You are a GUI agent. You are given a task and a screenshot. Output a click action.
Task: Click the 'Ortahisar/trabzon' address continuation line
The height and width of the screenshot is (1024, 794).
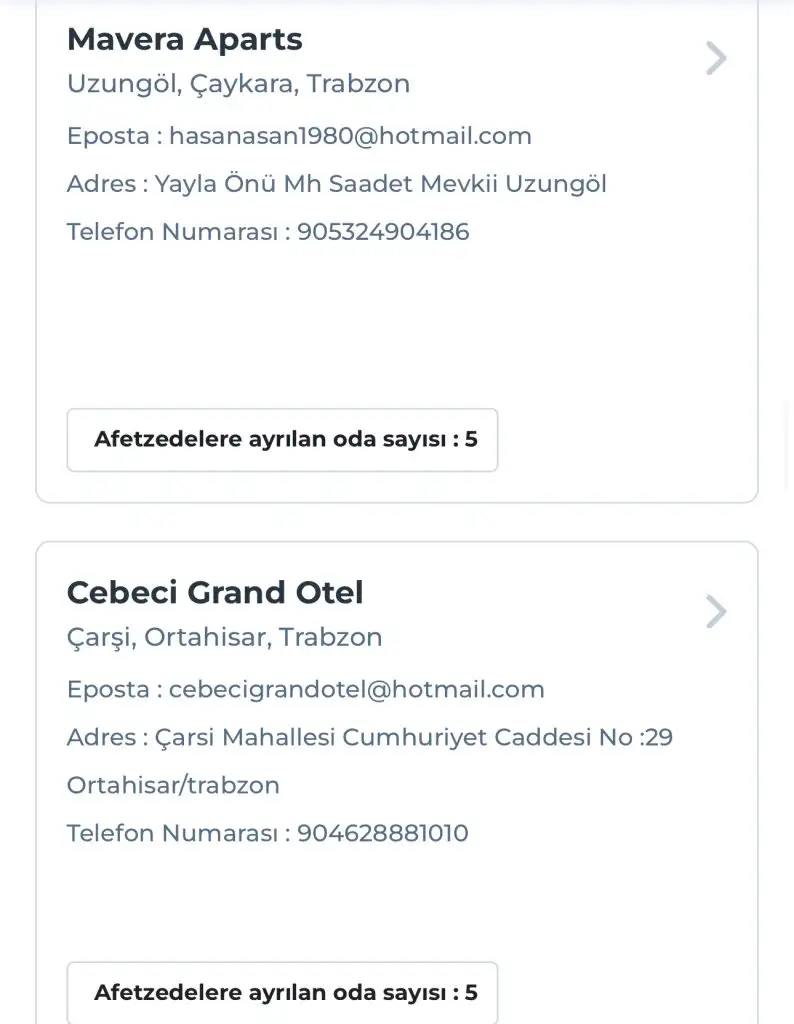[173, 785]
